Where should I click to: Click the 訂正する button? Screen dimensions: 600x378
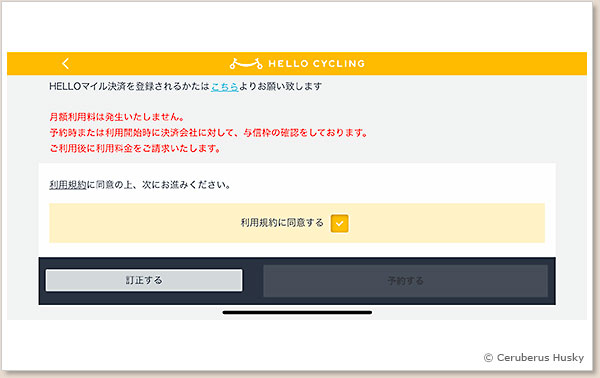tap(144, 280)
